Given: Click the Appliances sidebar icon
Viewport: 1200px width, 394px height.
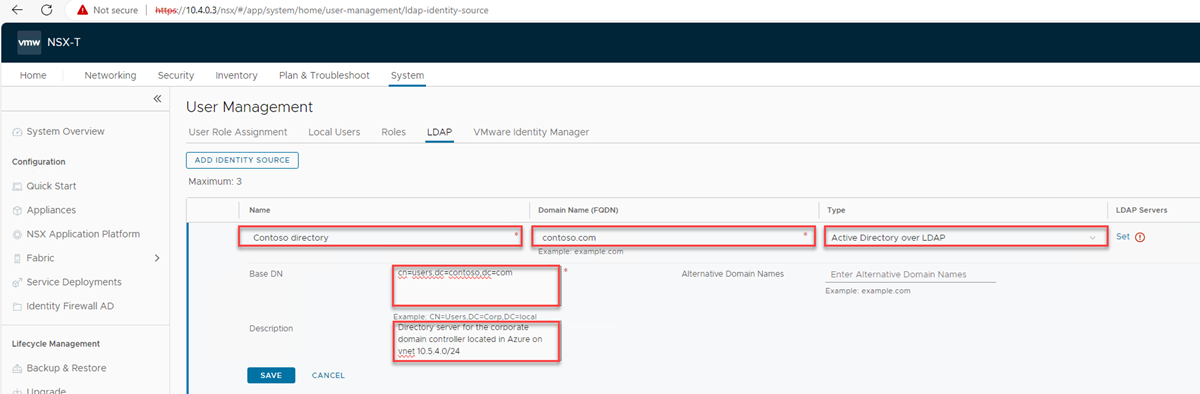Looking at the screenshot, I should (17, 210).
